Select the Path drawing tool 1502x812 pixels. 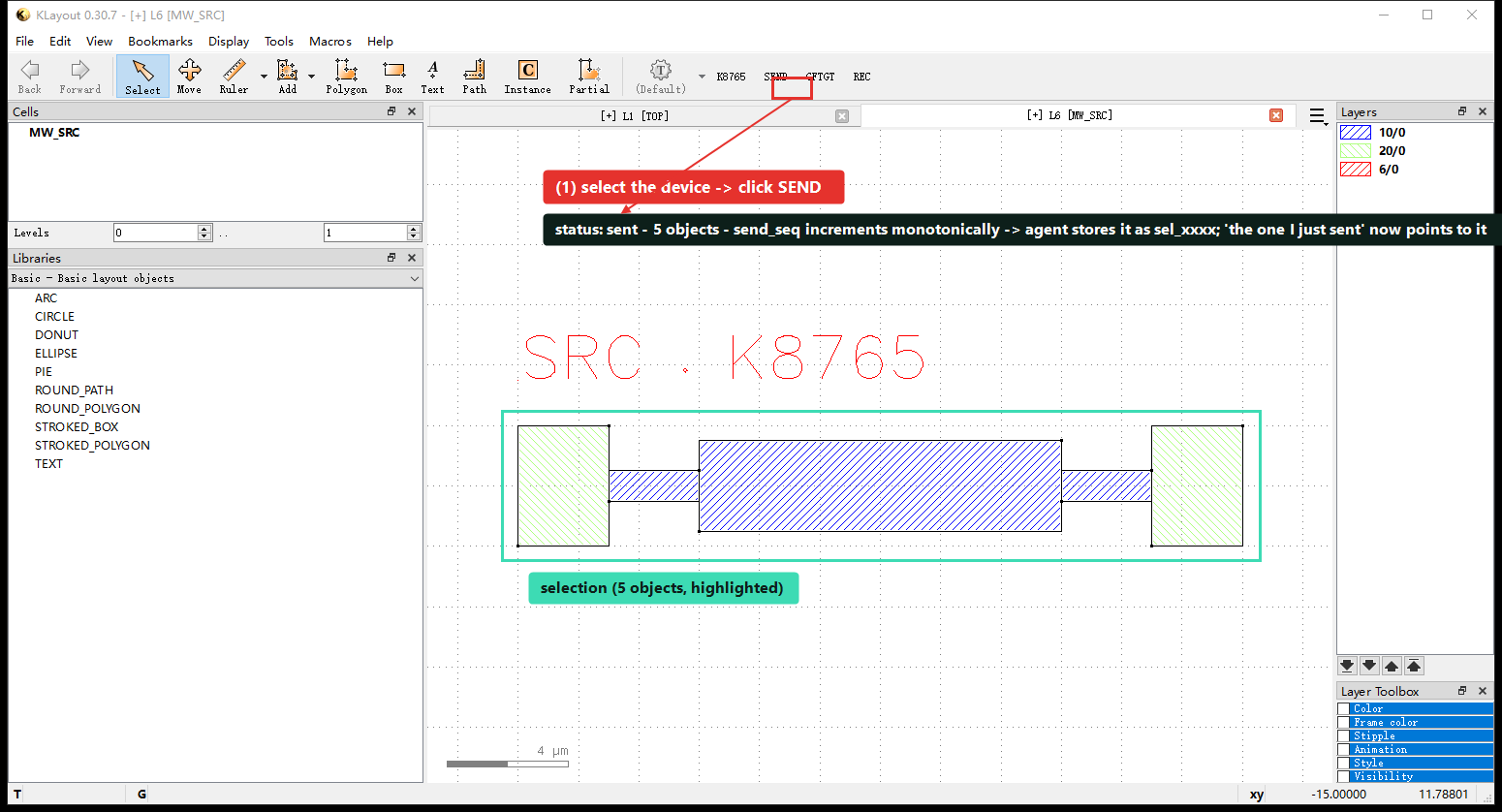(474, 77)
